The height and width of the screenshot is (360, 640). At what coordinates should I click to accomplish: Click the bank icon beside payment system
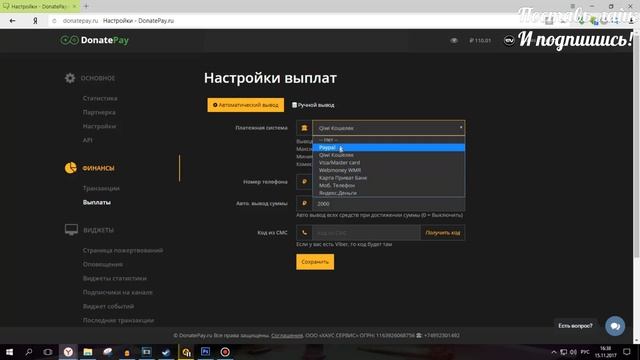[304, 128]
